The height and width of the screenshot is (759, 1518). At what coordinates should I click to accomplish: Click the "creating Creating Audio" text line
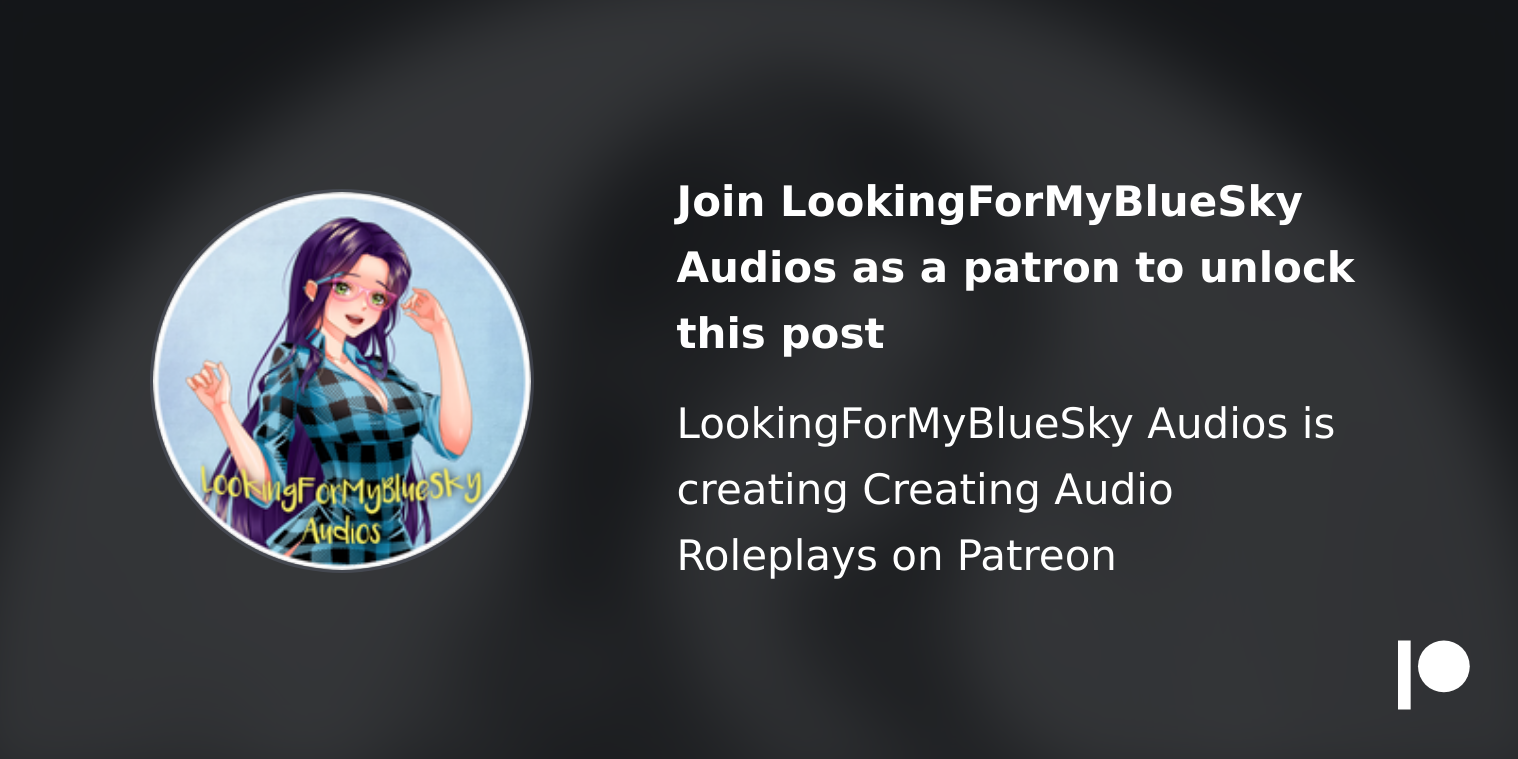(x=924, y=490)
